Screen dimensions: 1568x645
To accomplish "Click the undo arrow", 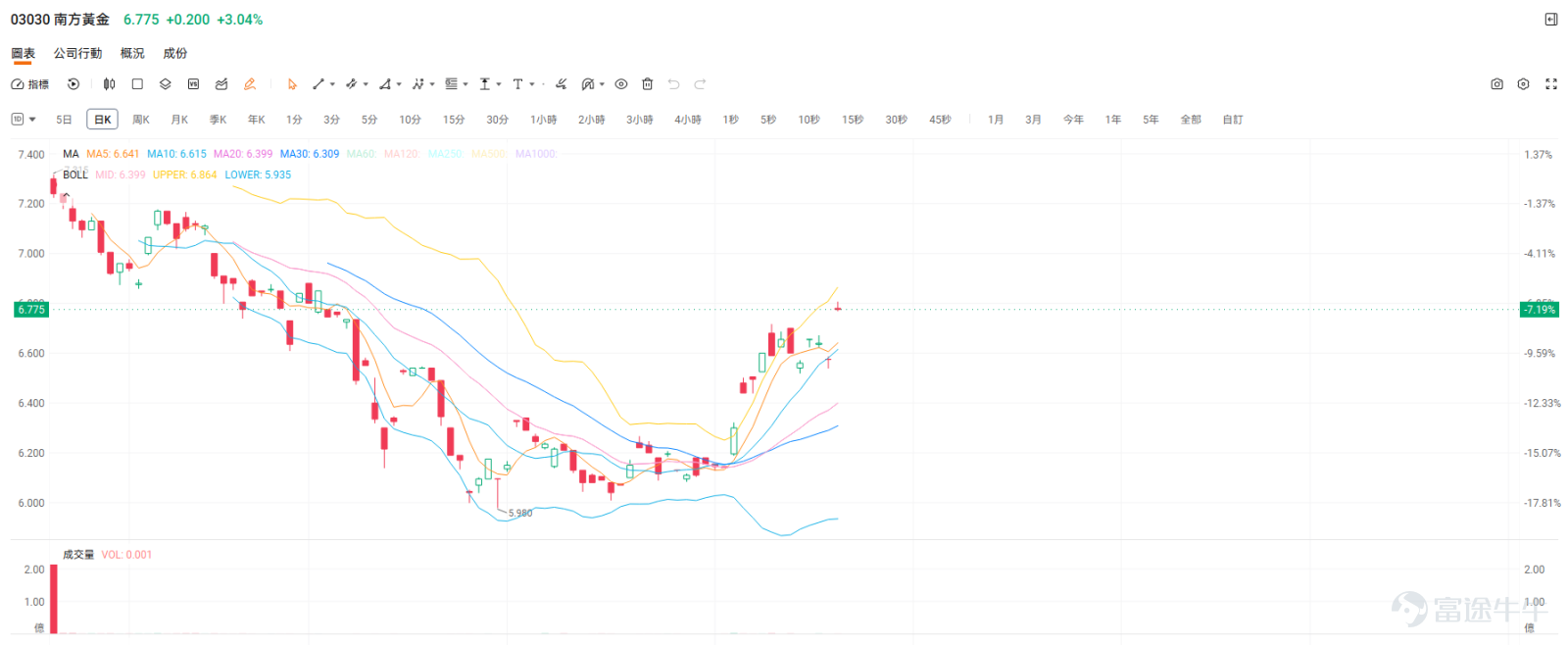I will 673,84.
